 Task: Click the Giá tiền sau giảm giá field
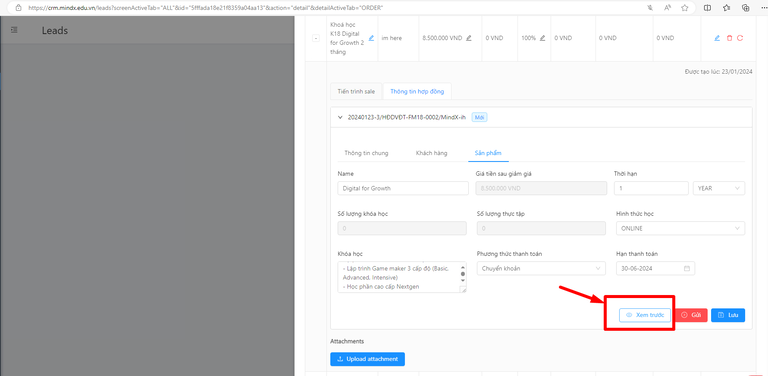point(541,188)
